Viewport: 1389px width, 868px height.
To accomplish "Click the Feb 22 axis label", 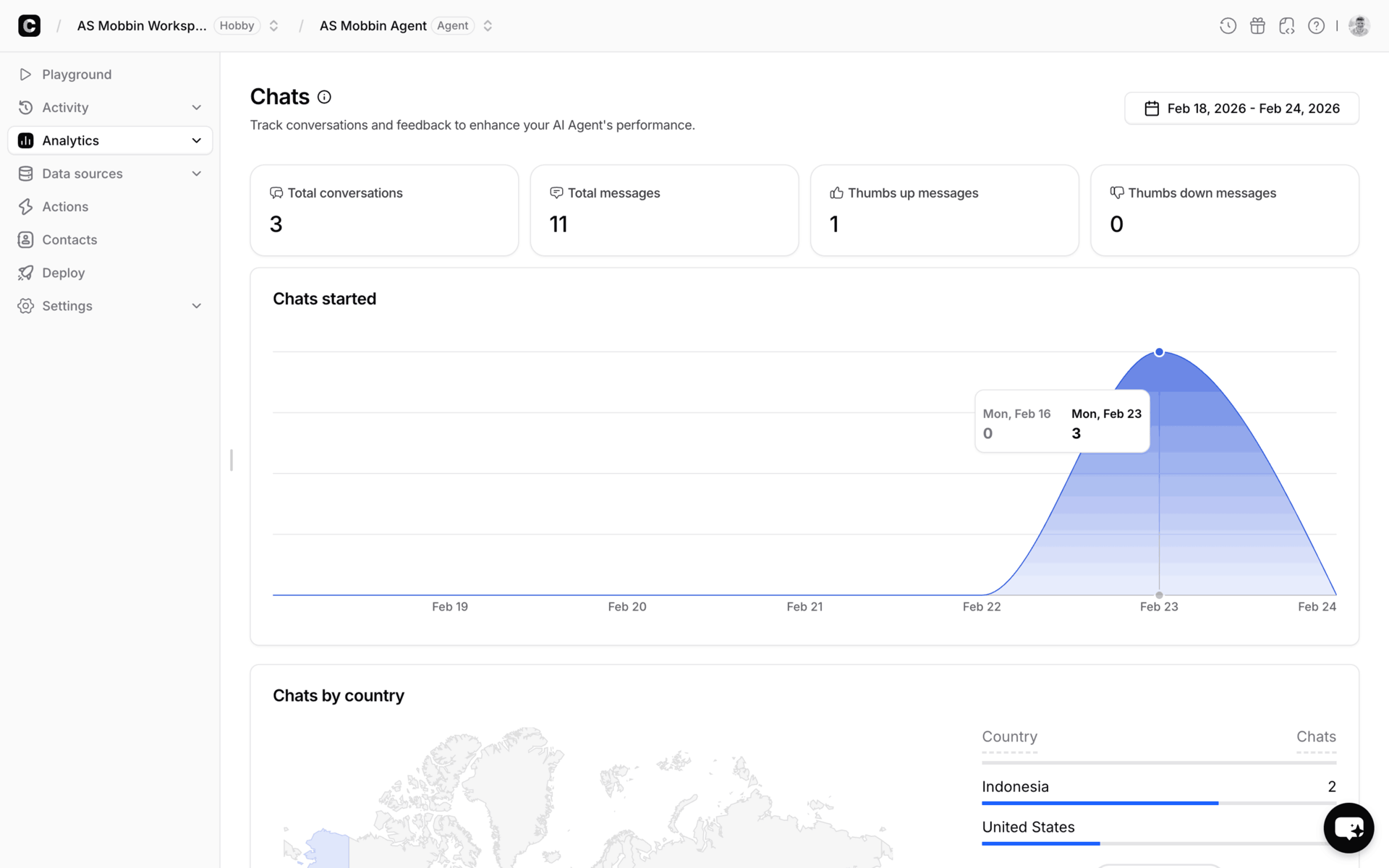I will pos(982,607).
